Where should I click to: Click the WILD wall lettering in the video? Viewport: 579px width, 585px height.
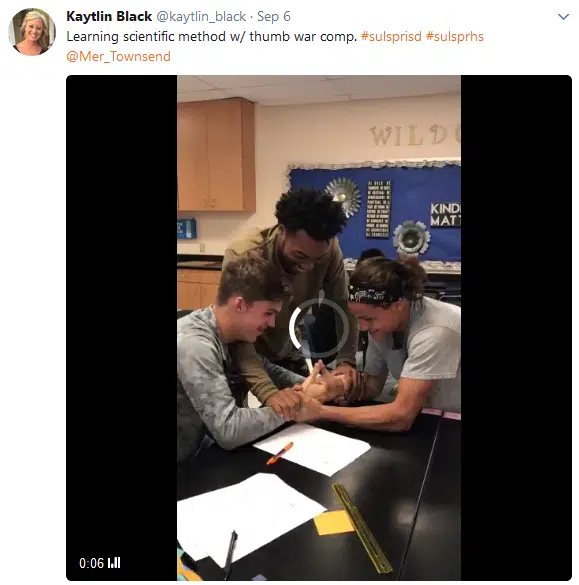pos(414,135)
